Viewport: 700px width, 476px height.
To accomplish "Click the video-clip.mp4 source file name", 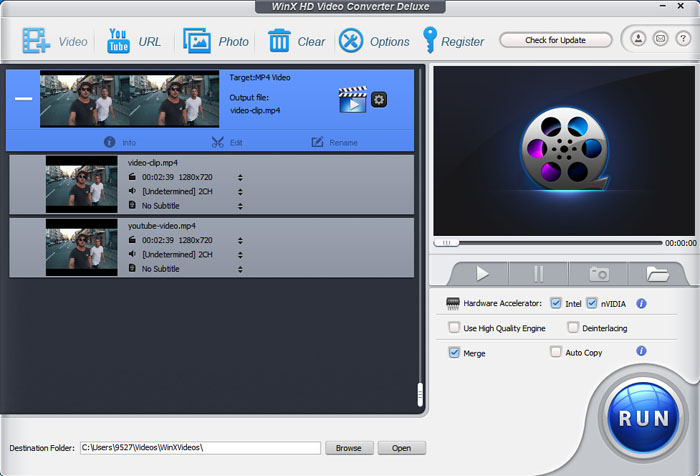I will [153, 163].
